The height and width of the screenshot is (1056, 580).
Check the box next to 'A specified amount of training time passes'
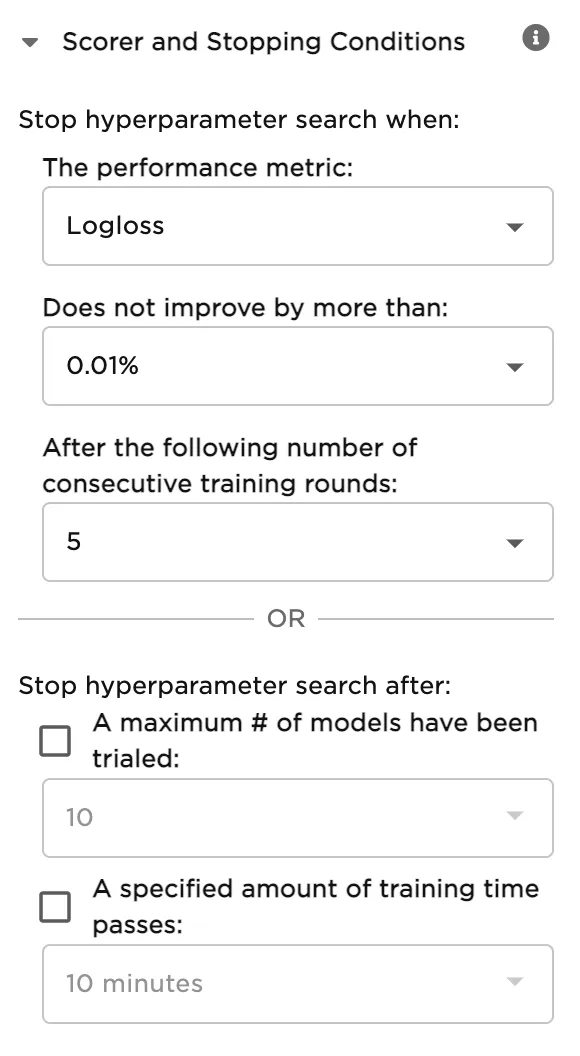point(55,906)
